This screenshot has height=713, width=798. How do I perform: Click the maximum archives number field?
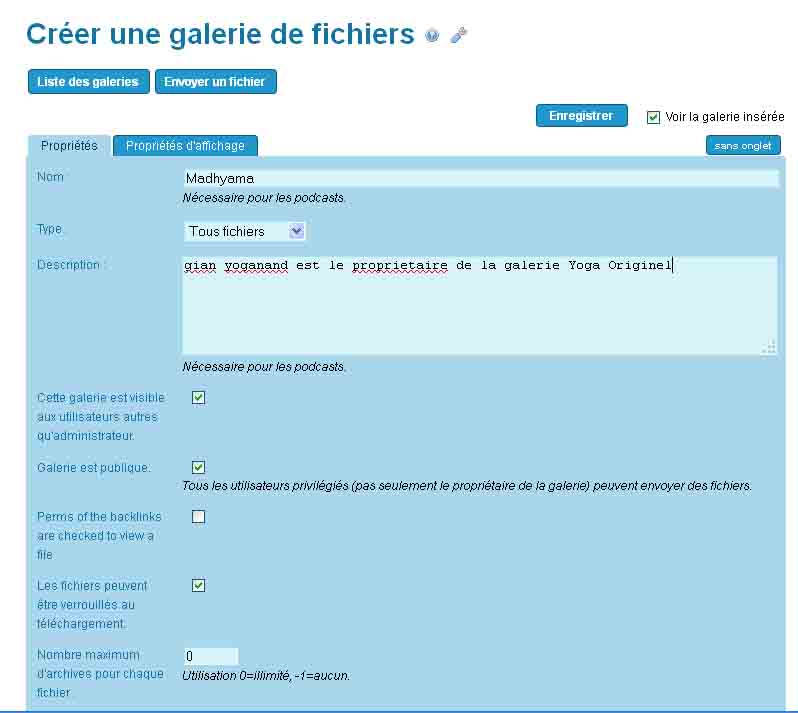[x=211, y=657]
